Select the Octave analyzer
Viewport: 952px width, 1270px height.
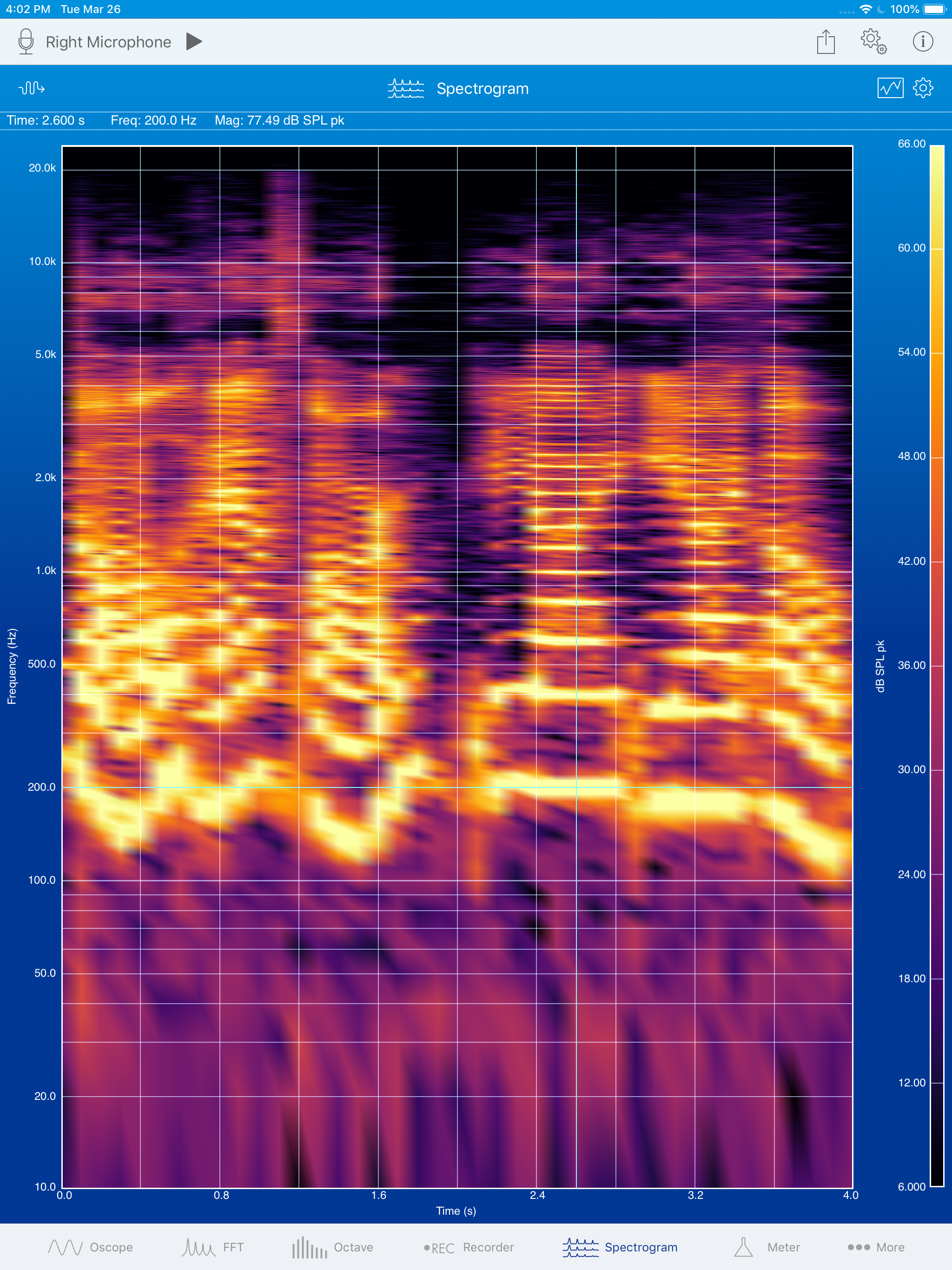pyautogui.click(x=332, y=1247)
